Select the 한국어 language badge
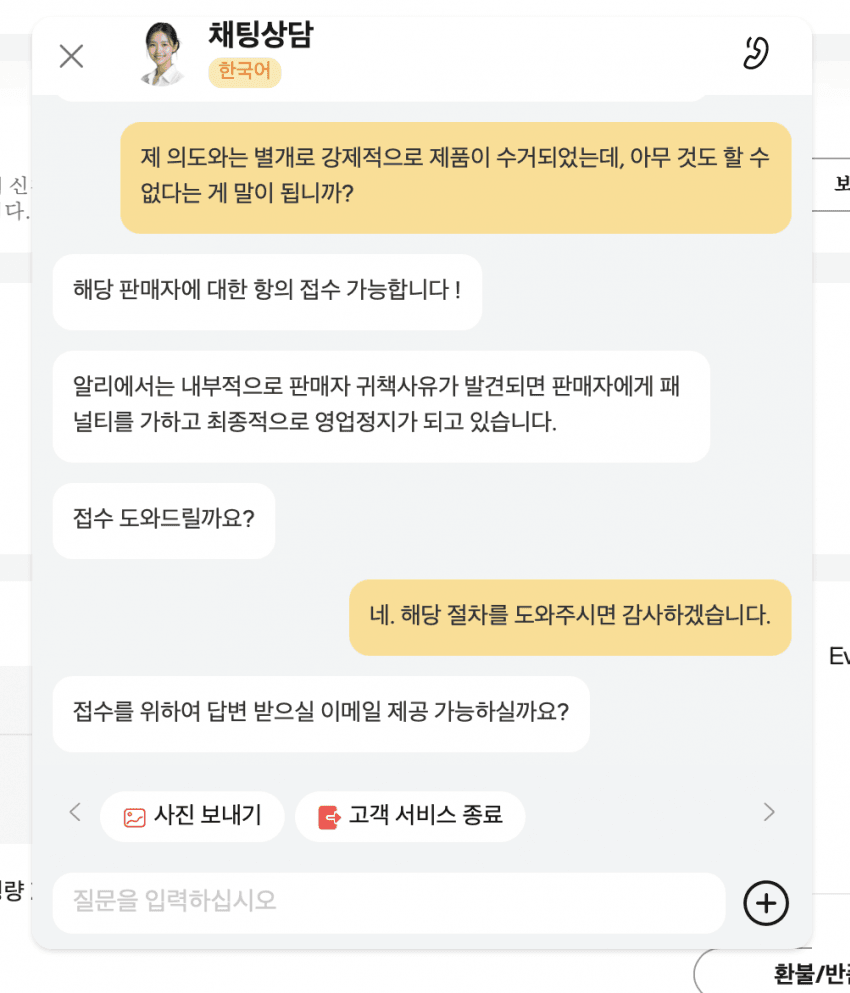Screen dimensions: 850x993 click(244, 72)
